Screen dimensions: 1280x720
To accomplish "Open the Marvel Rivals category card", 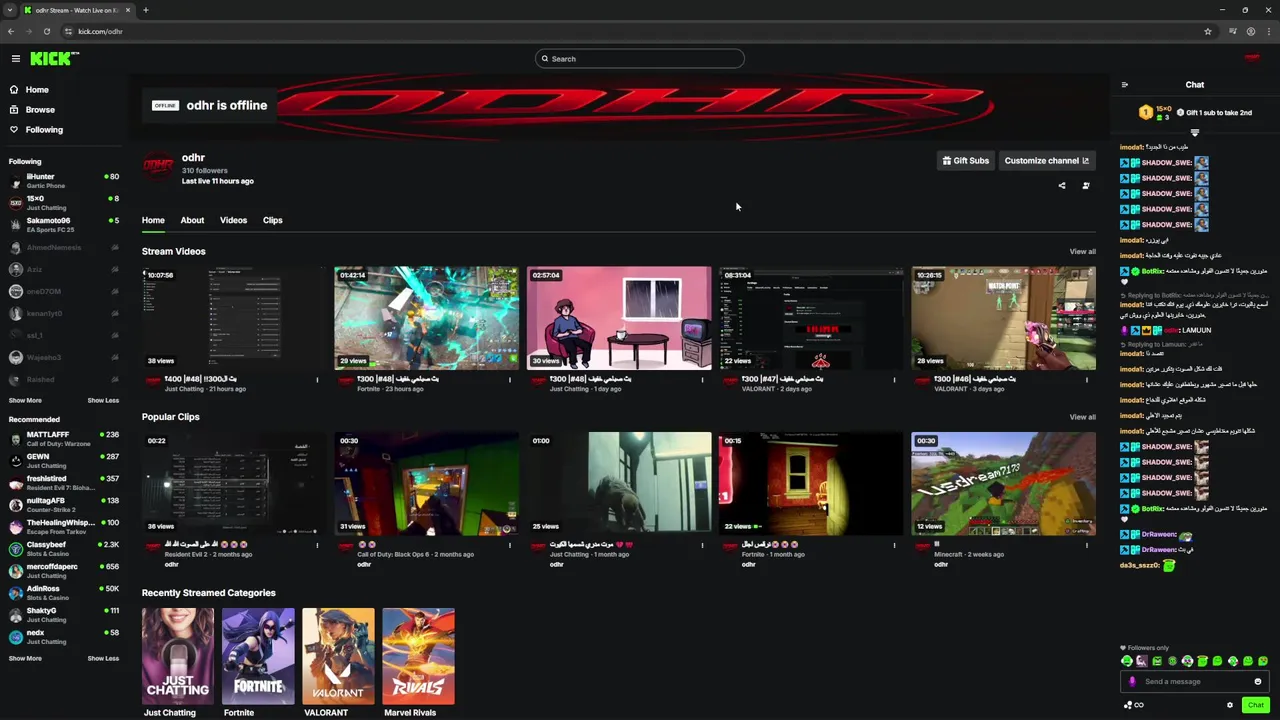I will point(418,656).
